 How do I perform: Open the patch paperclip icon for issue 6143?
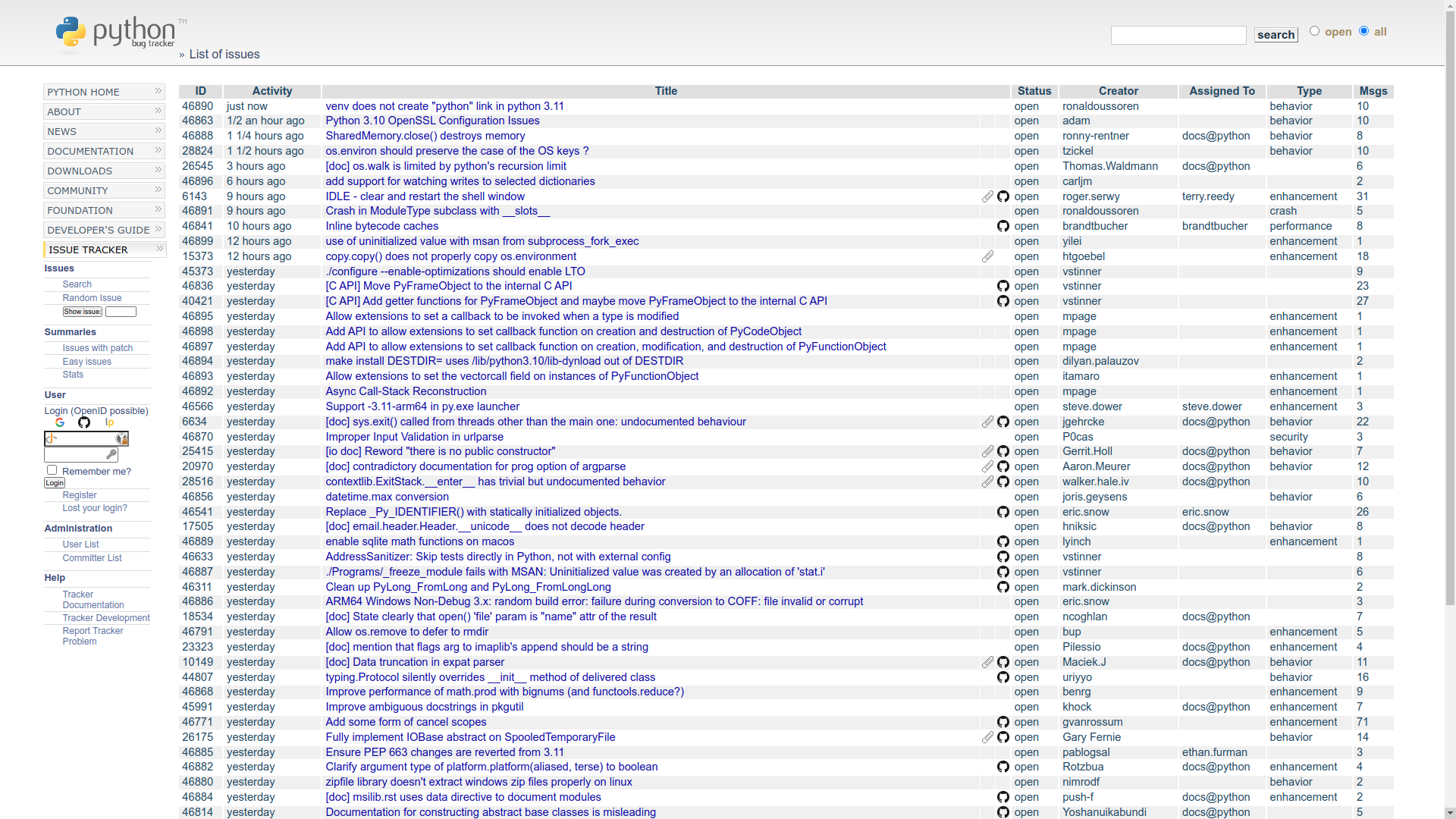(x=987, y=196)
